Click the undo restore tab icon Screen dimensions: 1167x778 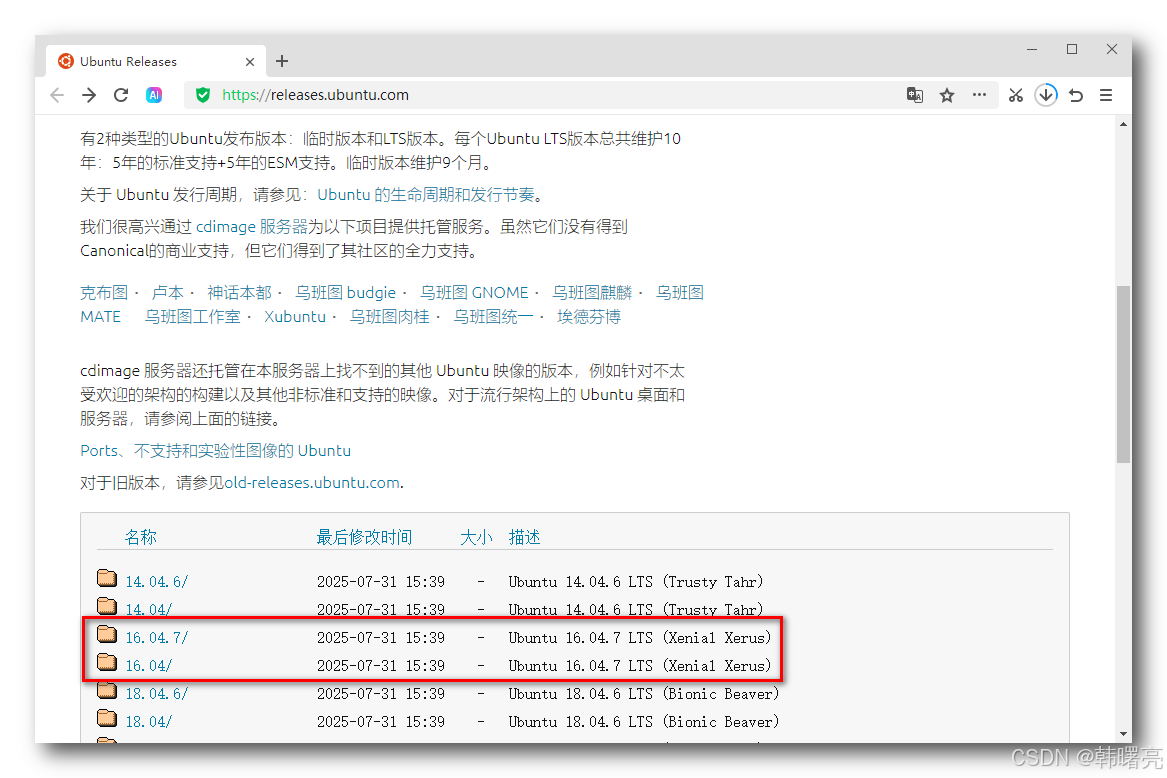[x=1076, y=95]
